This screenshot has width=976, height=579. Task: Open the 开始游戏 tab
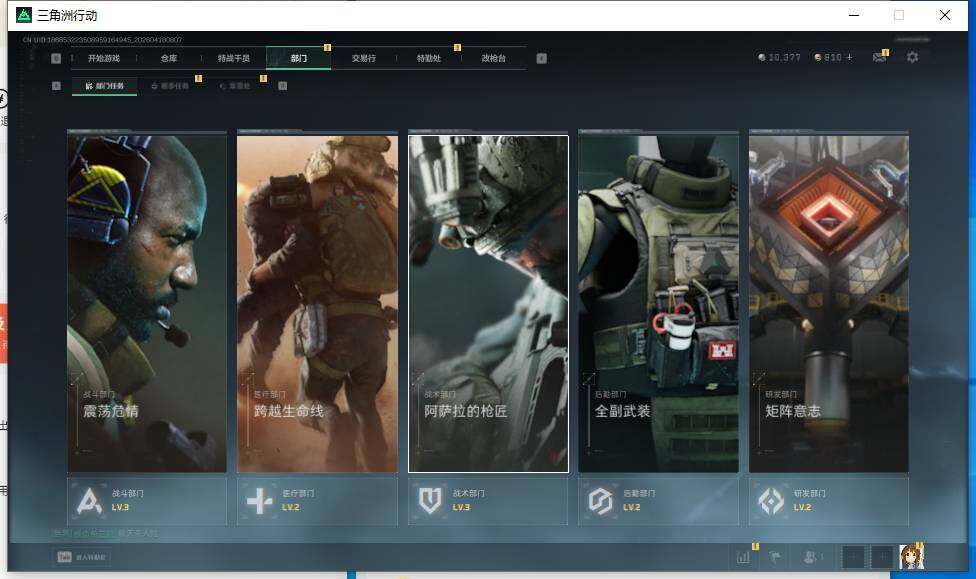click(x=103, y=58)
